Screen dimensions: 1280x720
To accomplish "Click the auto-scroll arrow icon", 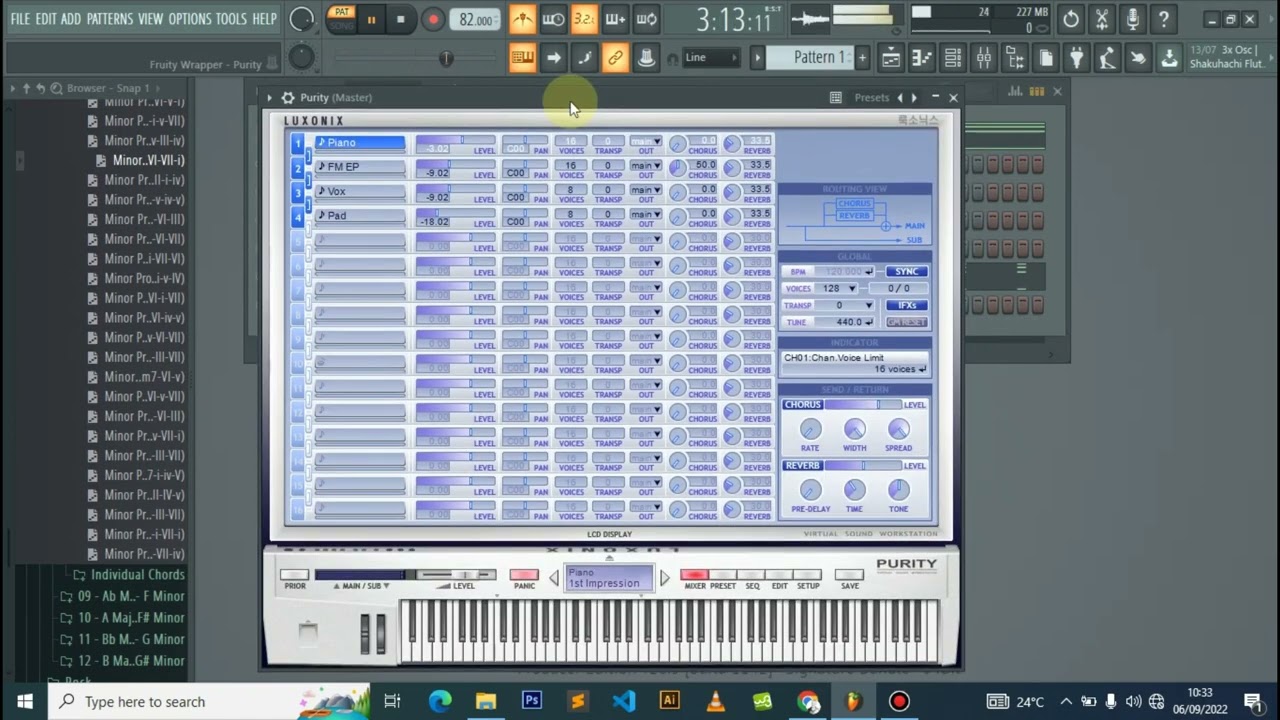I will pyautogui.click(x=553, y=58).
